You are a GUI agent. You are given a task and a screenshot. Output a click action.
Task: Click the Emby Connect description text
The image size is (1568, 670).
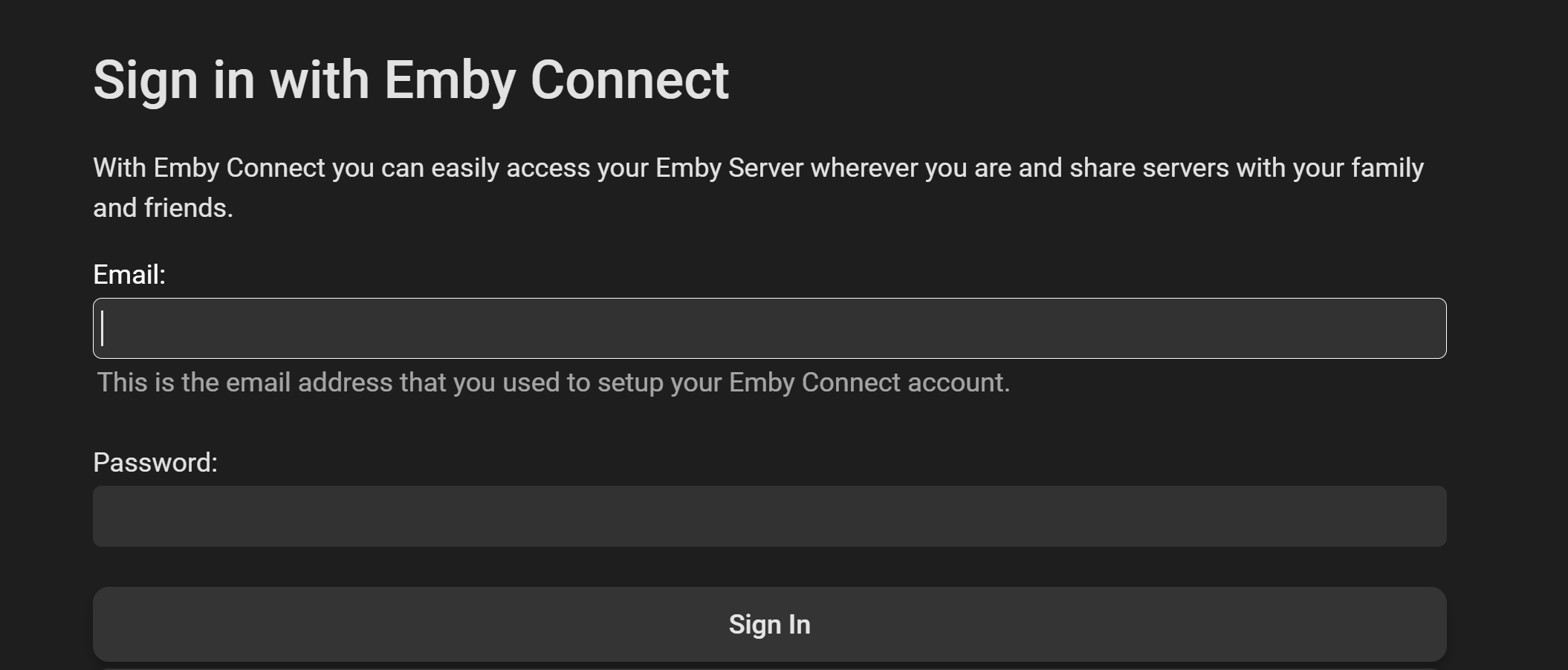coord(758,187)
